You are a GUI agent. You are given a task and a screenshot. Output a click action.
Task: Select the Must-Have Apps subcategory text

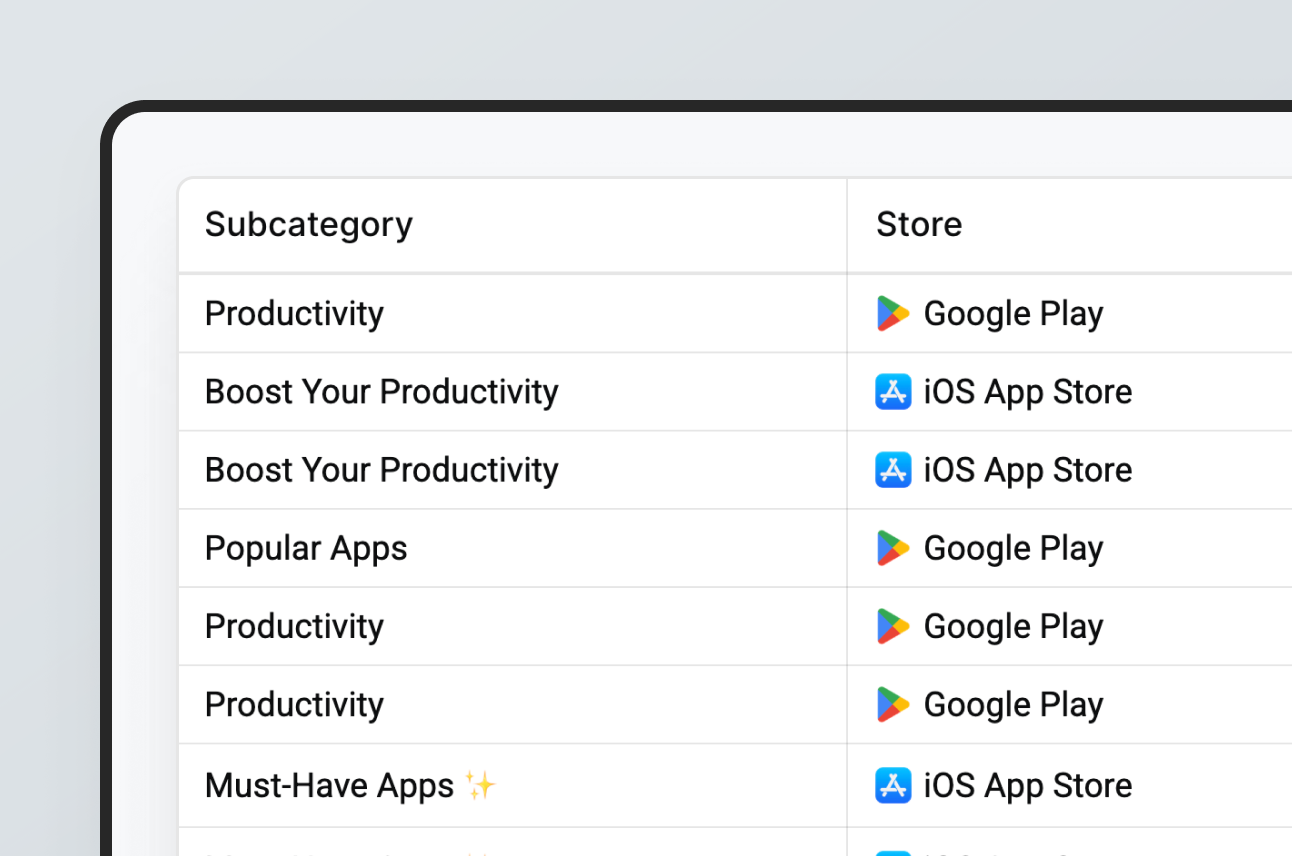tap(329, 786)
